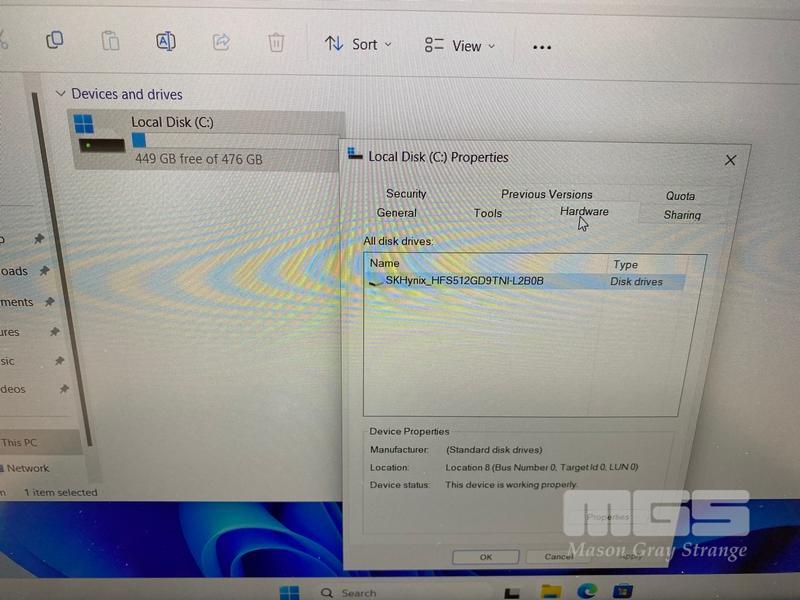Open File Explorer from the taskbar
800x600 pixels.
pos(551,592)
